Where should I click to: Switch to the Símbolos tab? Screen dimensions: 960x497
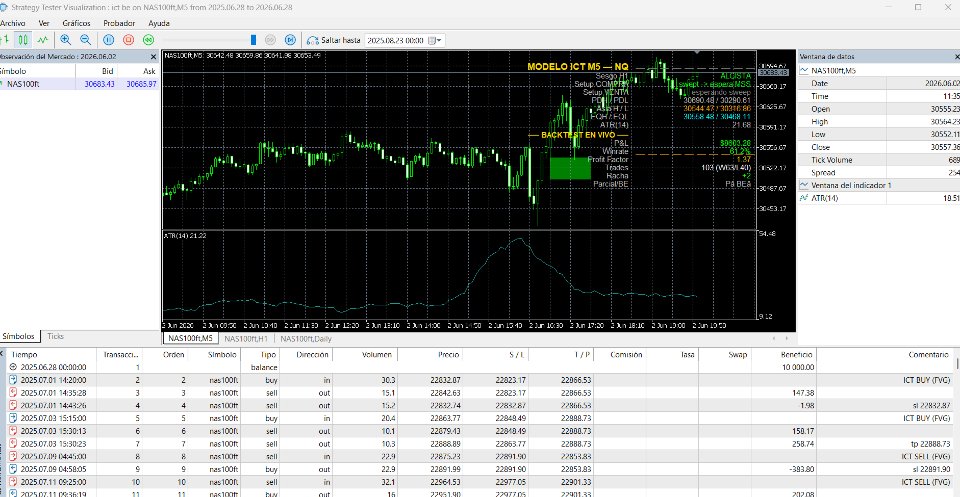tap(20, 336)
